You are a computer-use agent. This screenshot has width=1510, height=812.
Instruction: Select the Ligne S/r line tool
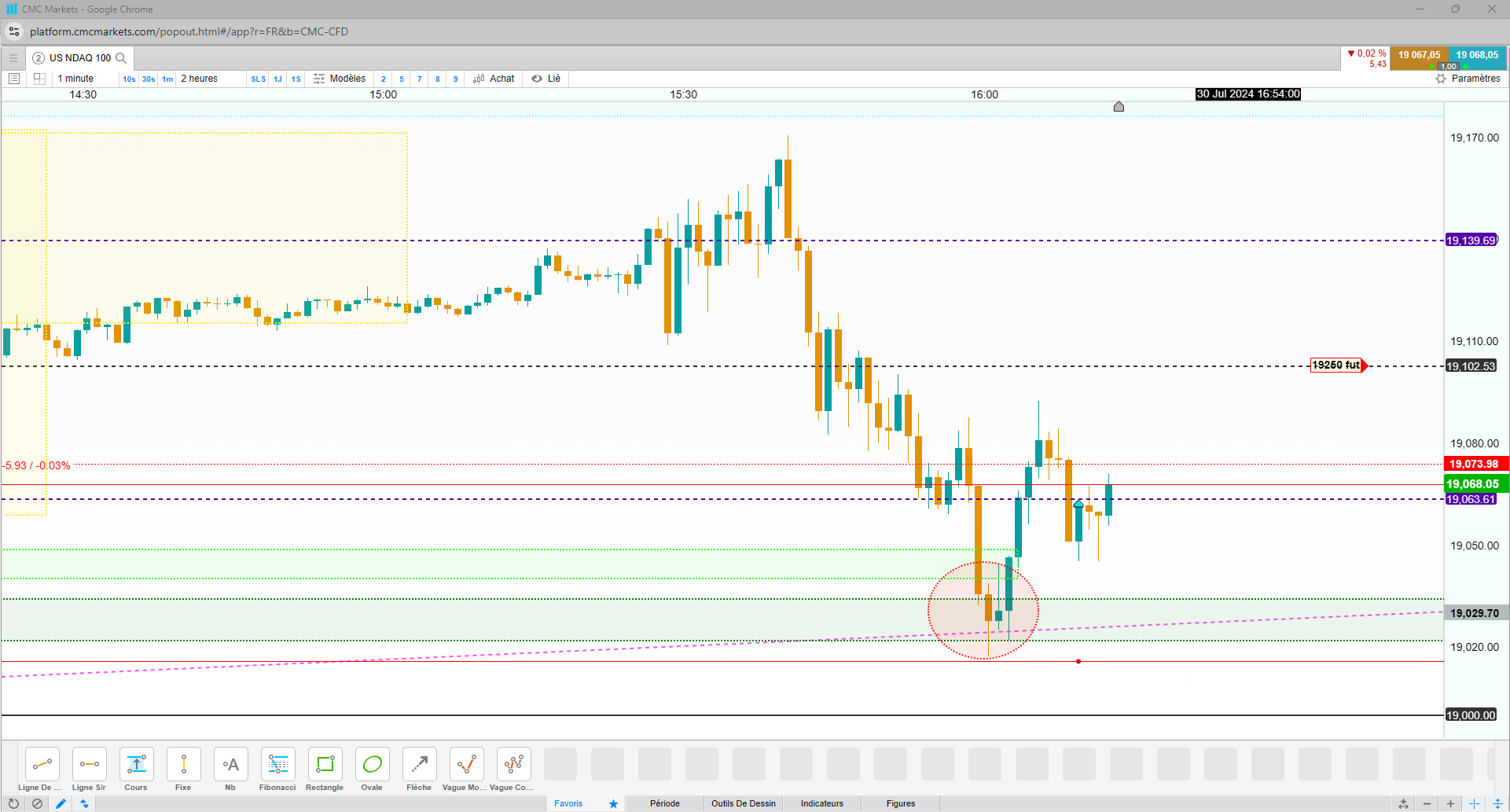pyautogui.click(x=89, y=770)
